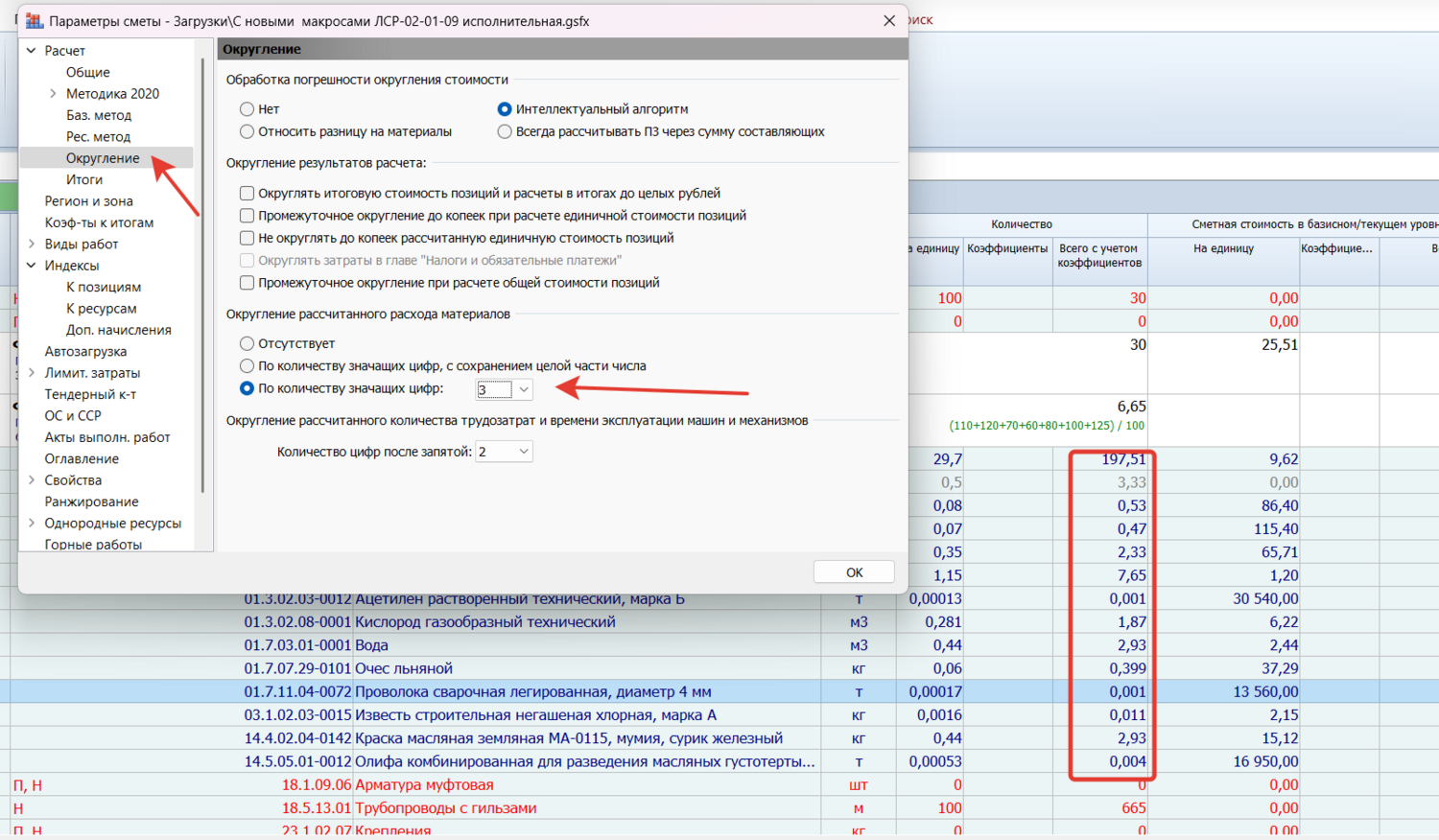Expand the Методика 2020 node
1439x840 pixels.
pyautogui.click(x=53, y=94)
